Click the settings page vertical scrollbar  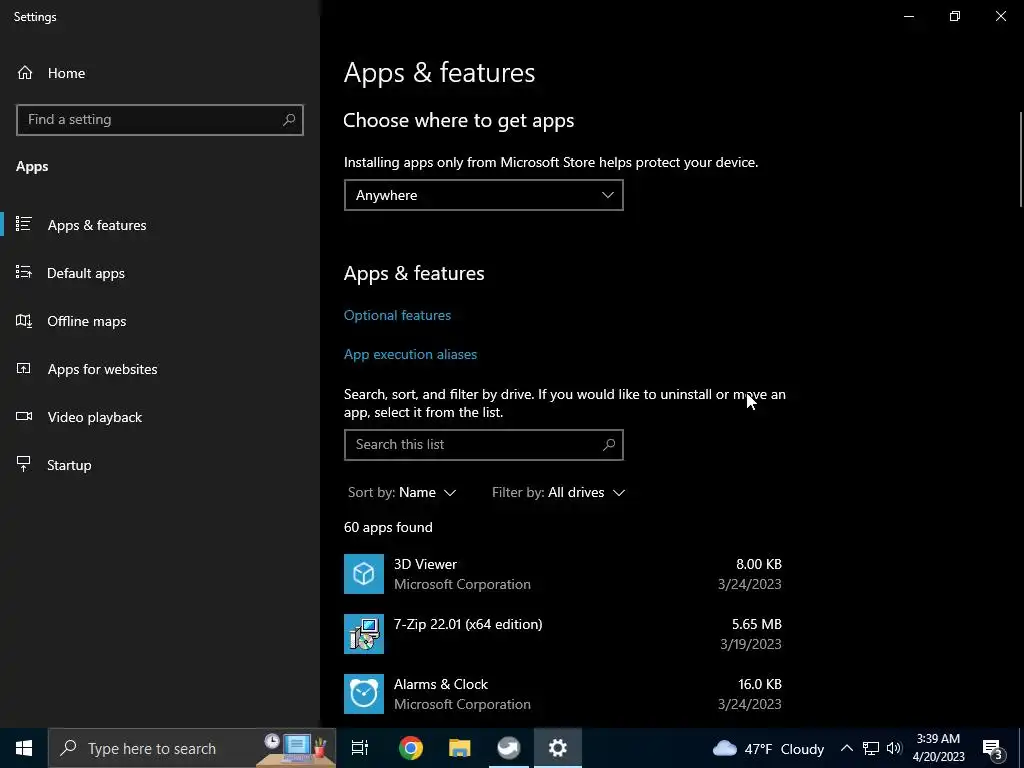[x=1021, y=160]
